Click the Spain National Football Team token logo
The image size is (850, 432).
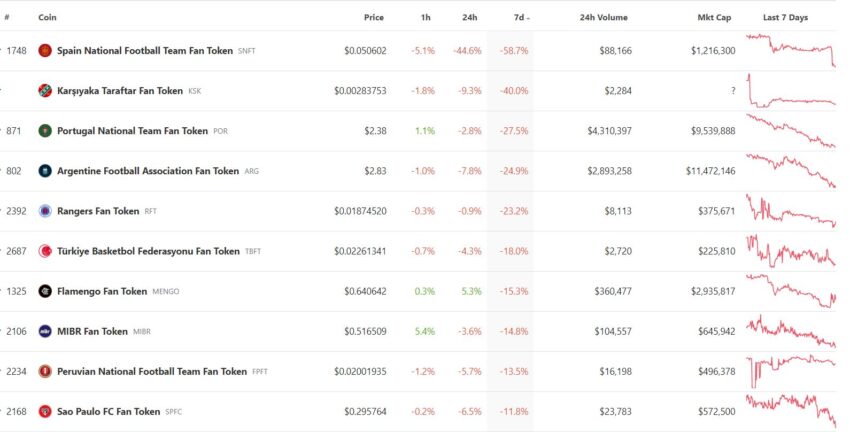coord(45,51)
